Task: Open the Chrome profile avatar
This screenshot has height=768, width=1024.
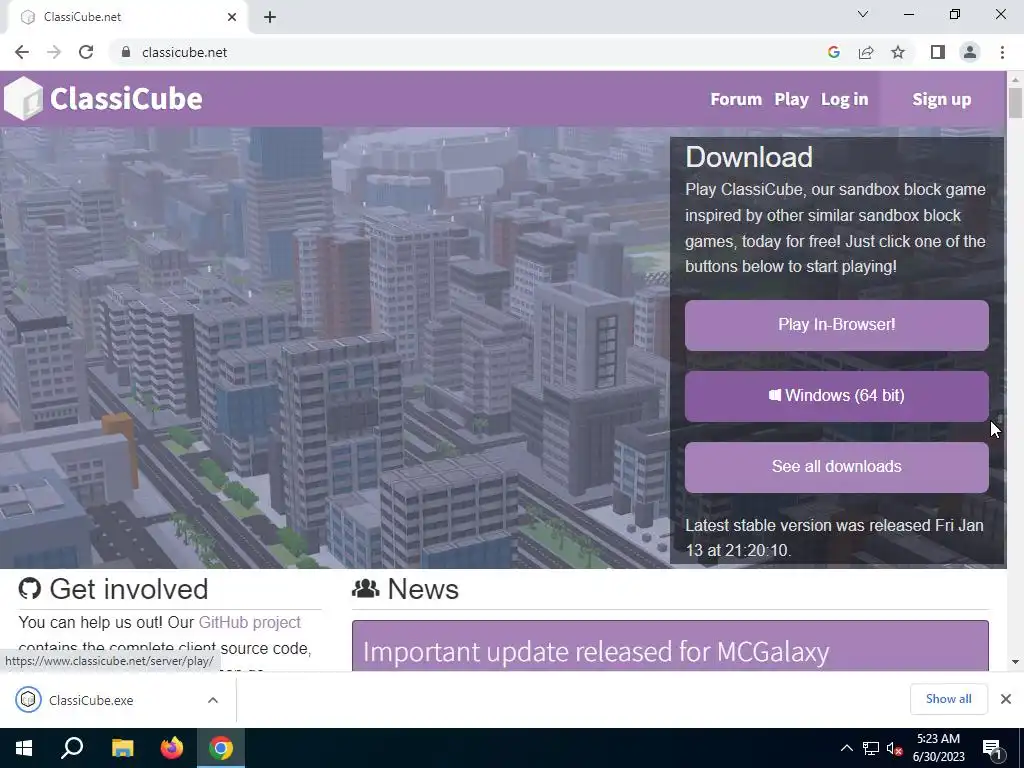Action: [x=970, y=52]
